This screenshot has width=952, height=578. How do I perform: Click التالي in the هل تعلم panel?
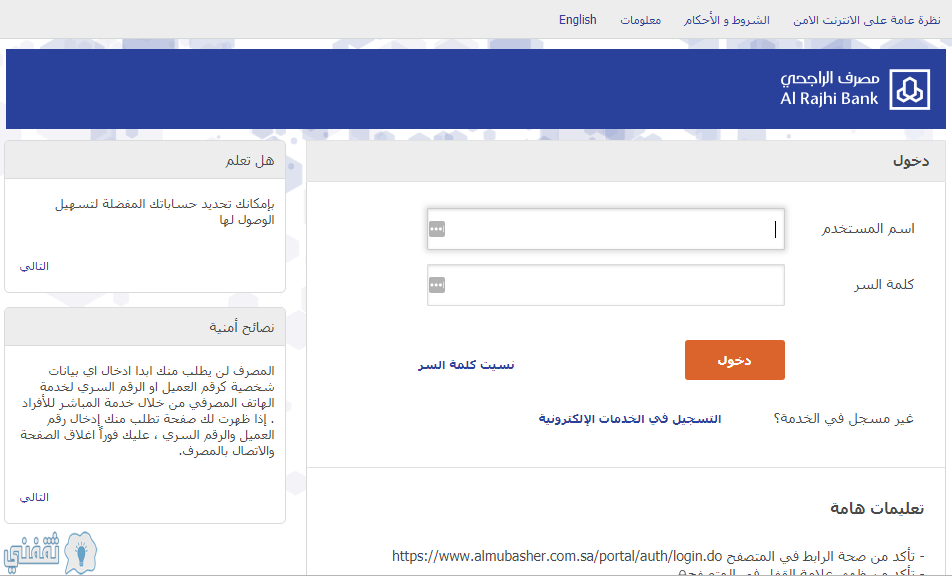pos(34,266)
